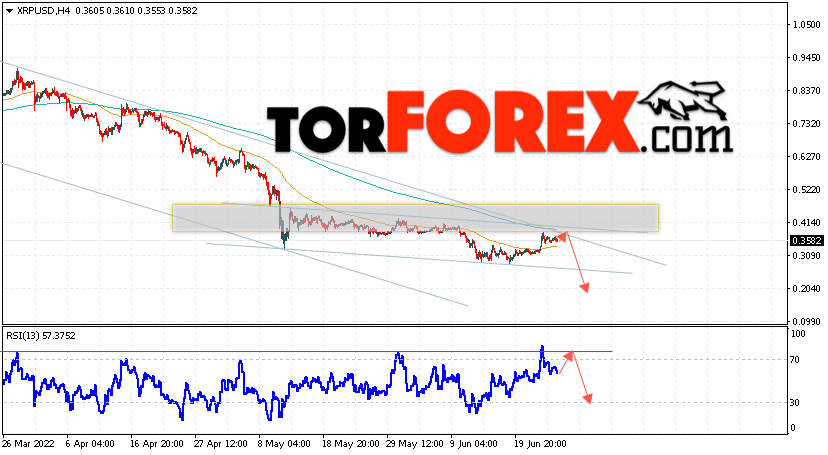Select the 6 Apr 04:00 time label
828x455 pixels.
point(90,444)
